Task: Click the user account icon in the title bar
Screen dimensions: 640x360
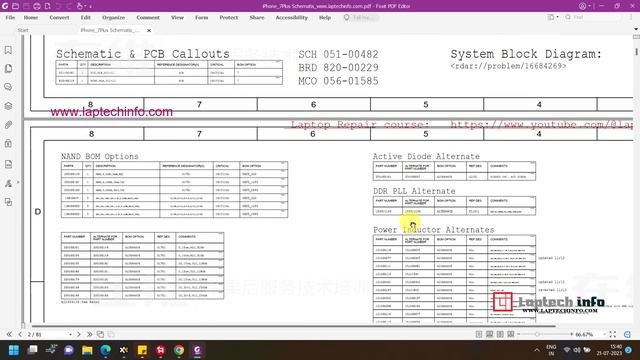Action: (582, 6)
